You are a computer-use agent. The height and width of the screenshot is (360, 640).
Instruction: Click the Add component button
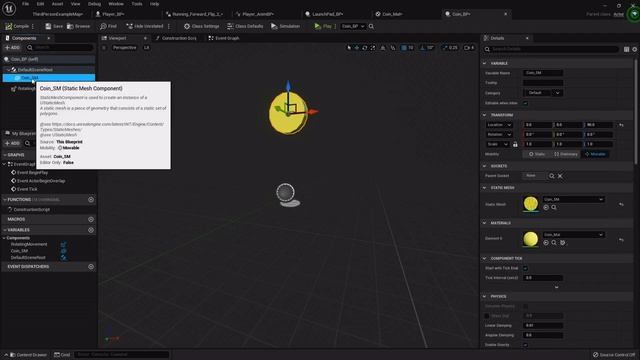point(12,47)
